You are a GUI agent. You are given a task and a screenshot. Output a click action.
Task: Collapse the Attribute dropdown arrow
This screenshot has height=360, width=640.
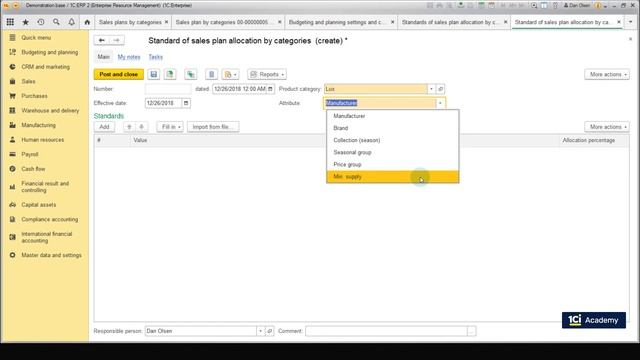click(x=440, y=103)
